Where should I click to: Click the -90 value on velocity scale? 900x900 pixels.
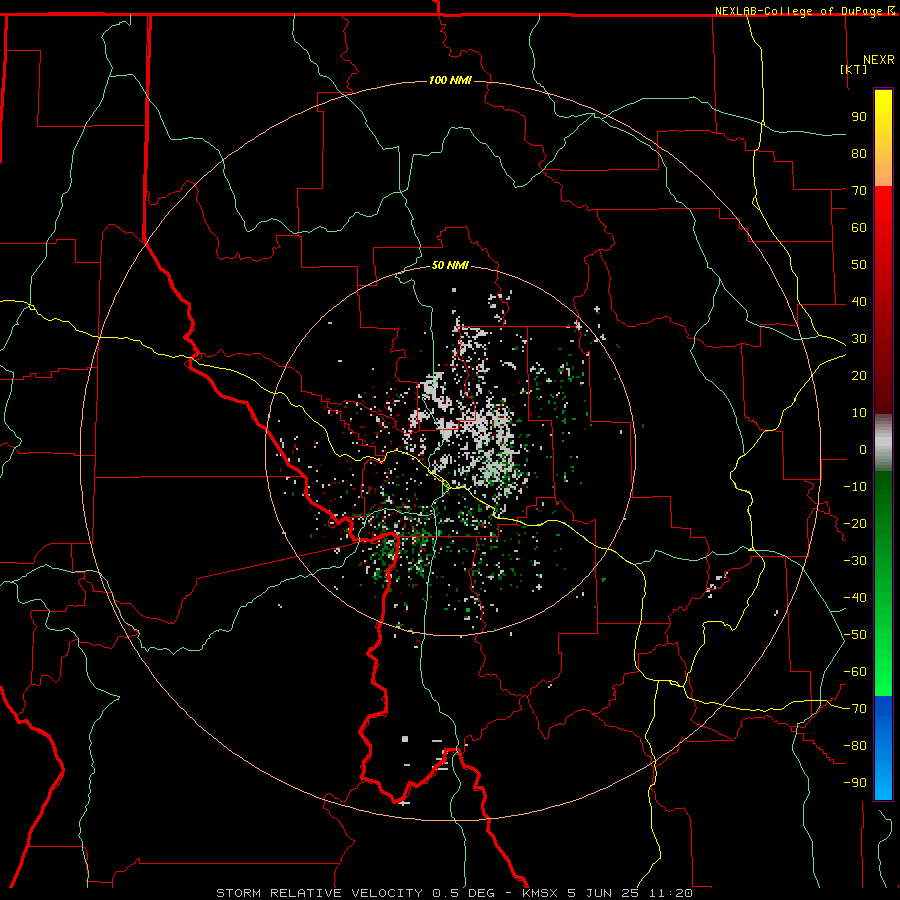855,783
